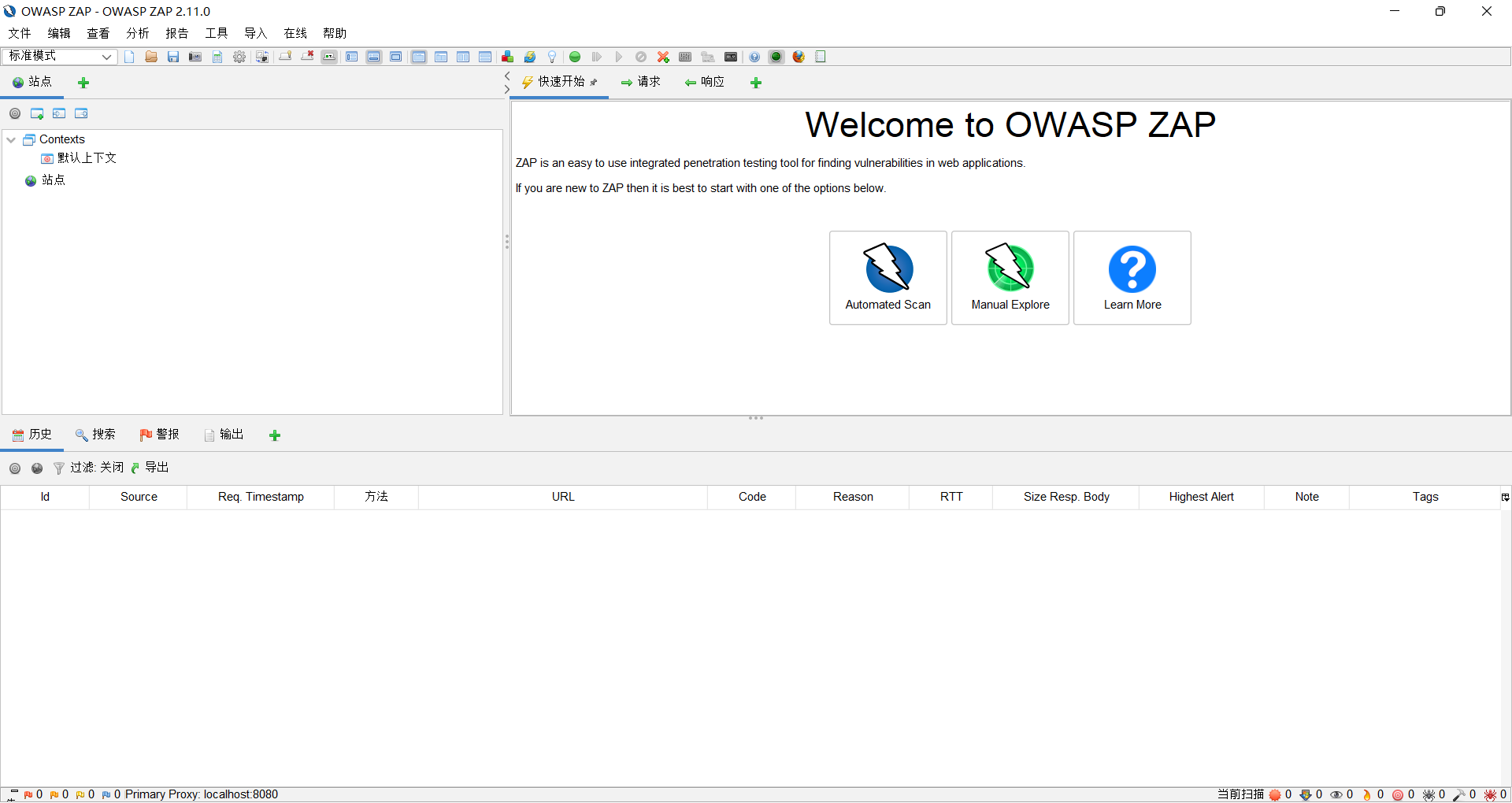Switch to the 历史 tab
The width and height of the screenshot is (1512, 803).
[32, 435]
